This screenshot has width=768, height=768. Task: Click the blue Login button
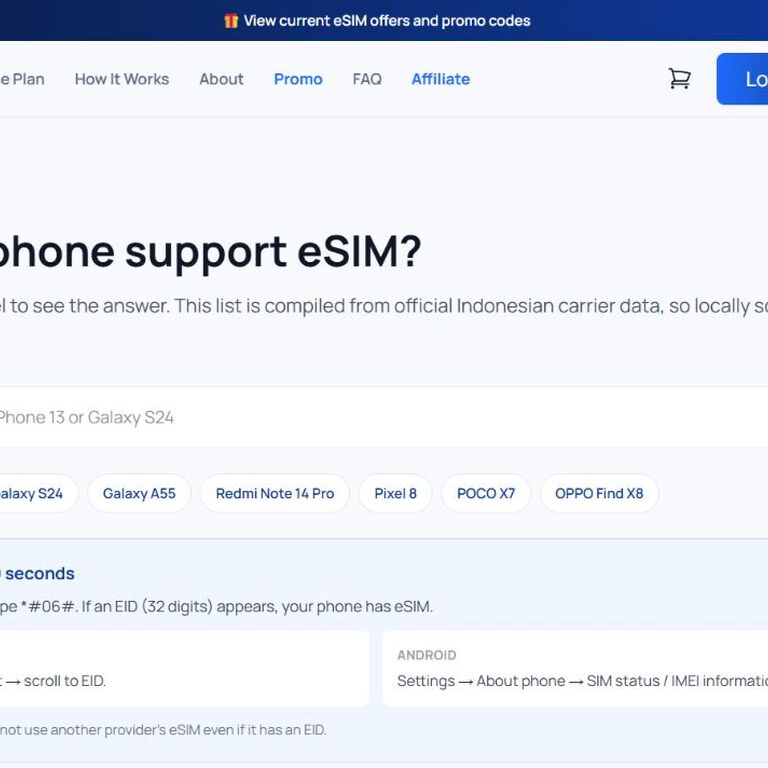[x=742, y=79]
